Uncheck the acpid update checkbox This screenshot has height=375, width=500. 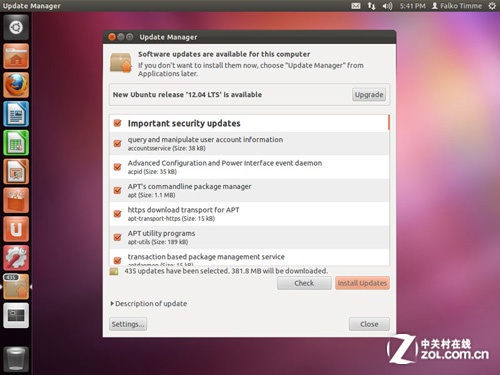(117, 167)
